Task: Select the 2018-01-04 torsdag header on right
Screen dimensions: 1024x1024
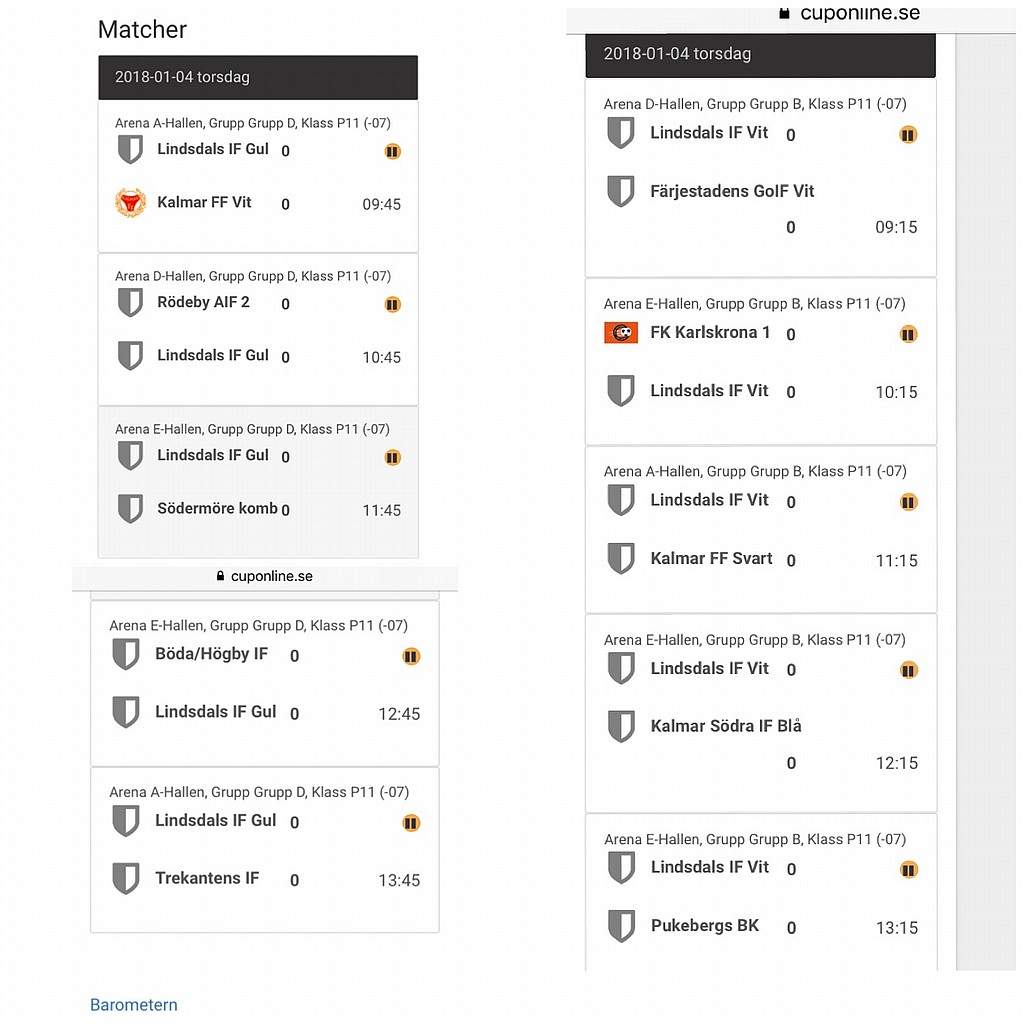Action: point(760,54)
